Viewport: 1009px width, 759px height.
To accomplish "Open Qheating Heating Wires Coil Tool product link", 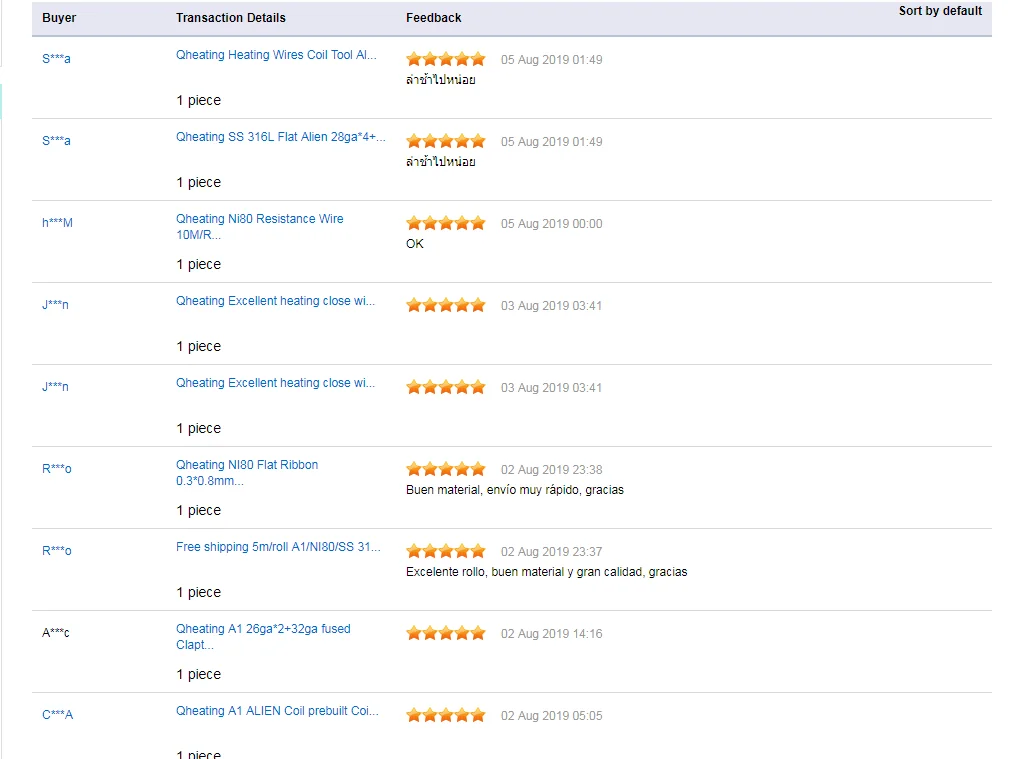I will (276, 55).
